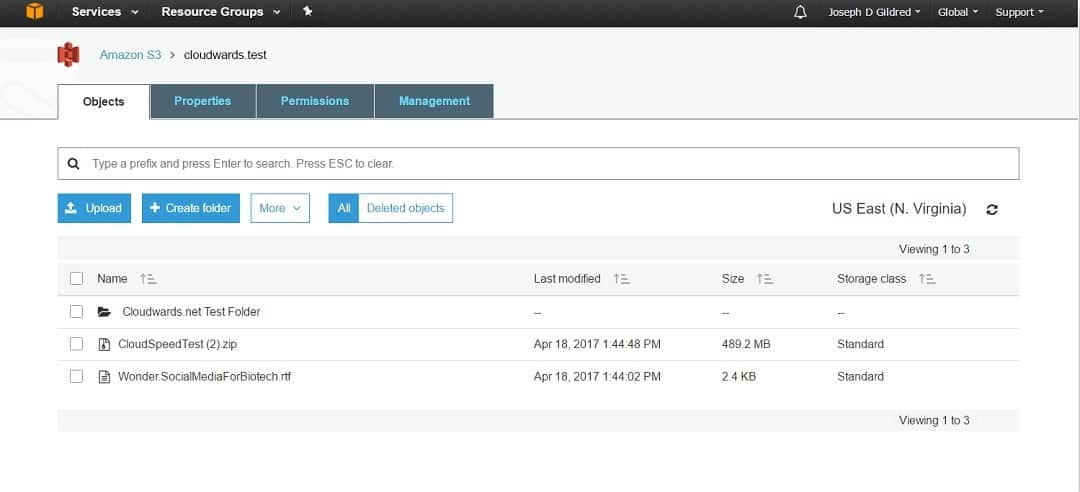This screenshot has width=1080, height=492.
Task: Sort by Last modified using its sort icon
Action: click(621, 279)
